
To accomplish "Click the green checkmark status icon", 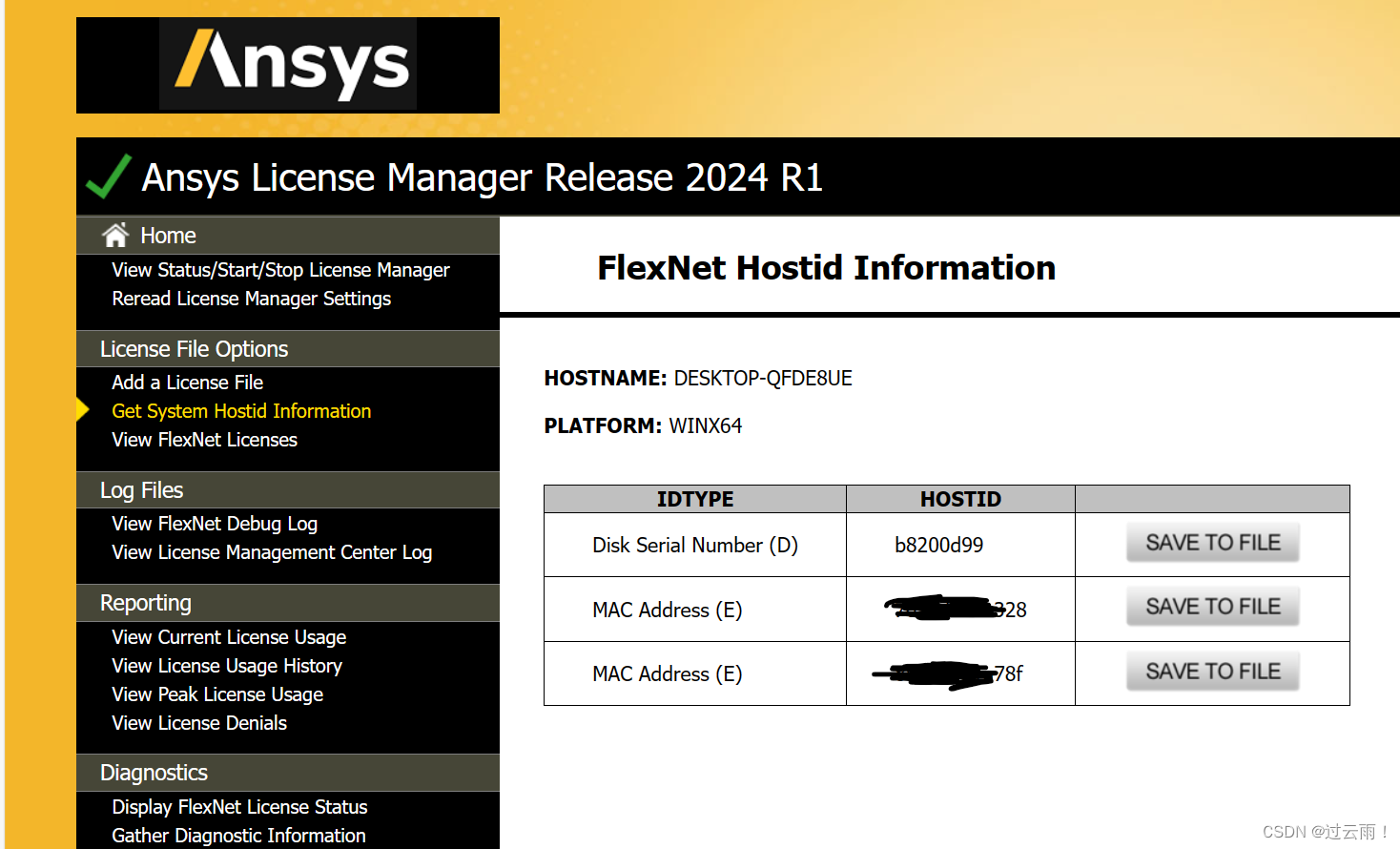I will click(x=109, y=176).
